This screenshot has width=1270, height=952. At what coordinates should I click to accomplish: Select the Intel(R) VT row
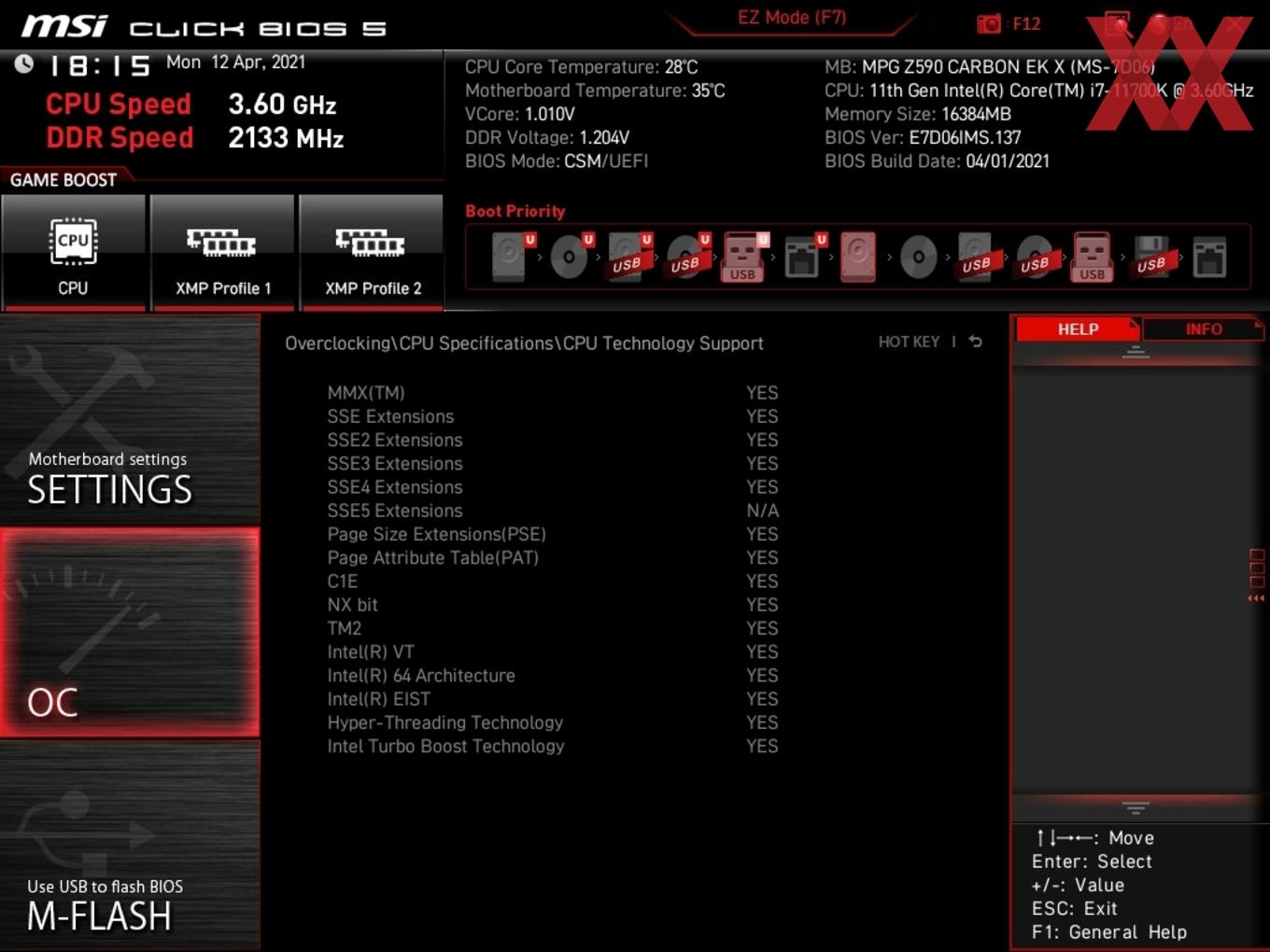(x=553, y=651)
